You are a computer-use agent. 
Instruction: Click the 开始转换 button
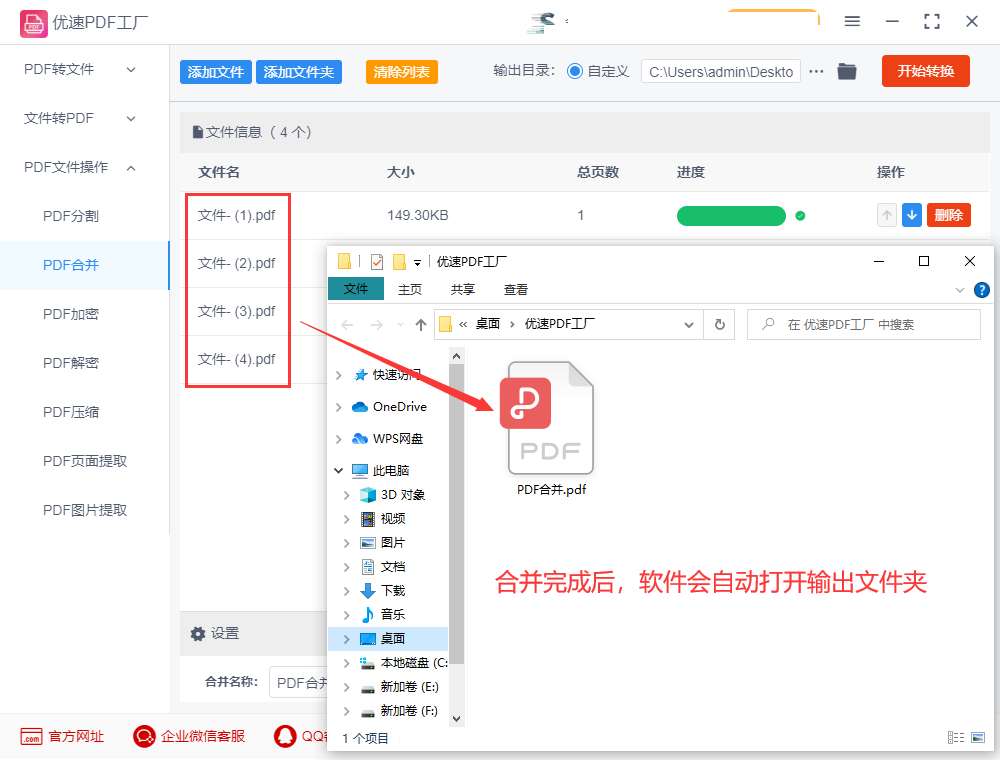(925, 71)
